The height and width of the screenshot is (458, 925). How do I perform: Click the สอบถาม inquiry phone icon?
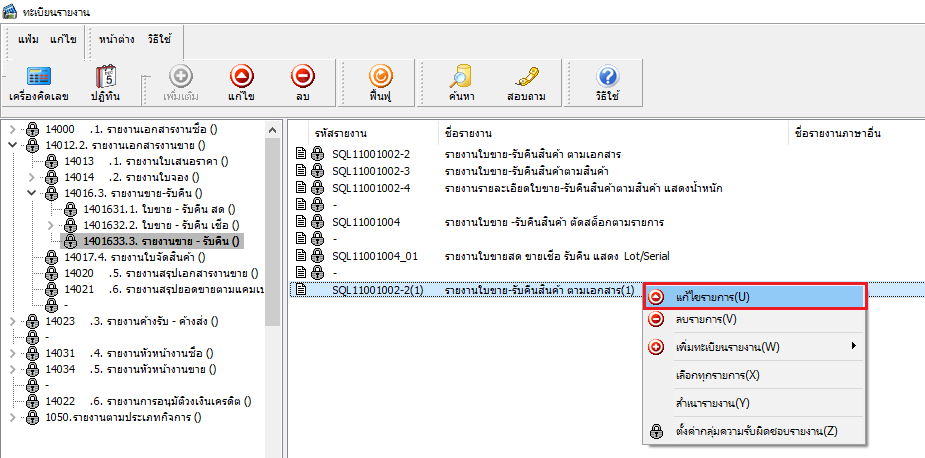click(x=525, y=84)
